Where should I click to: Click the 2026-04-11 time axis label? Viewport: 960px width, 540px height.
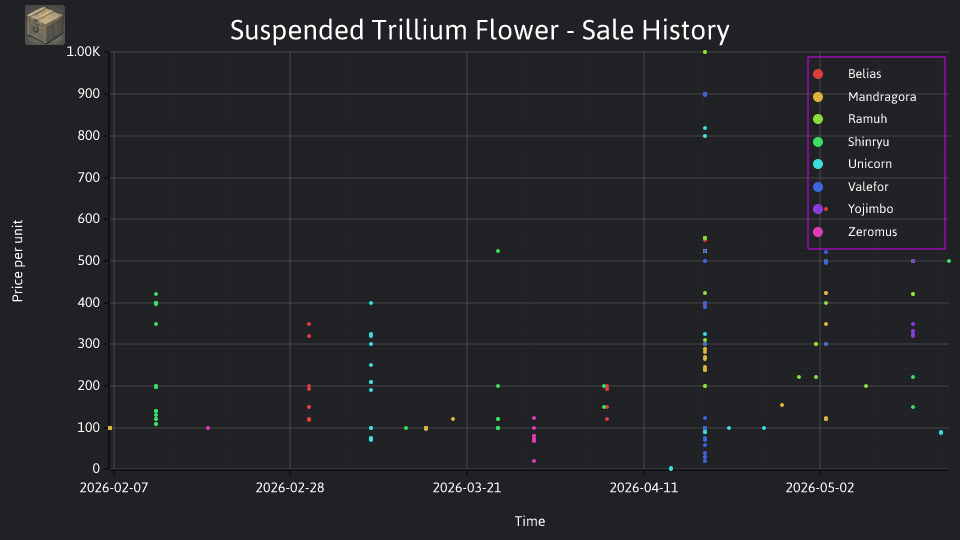point(643,488)
